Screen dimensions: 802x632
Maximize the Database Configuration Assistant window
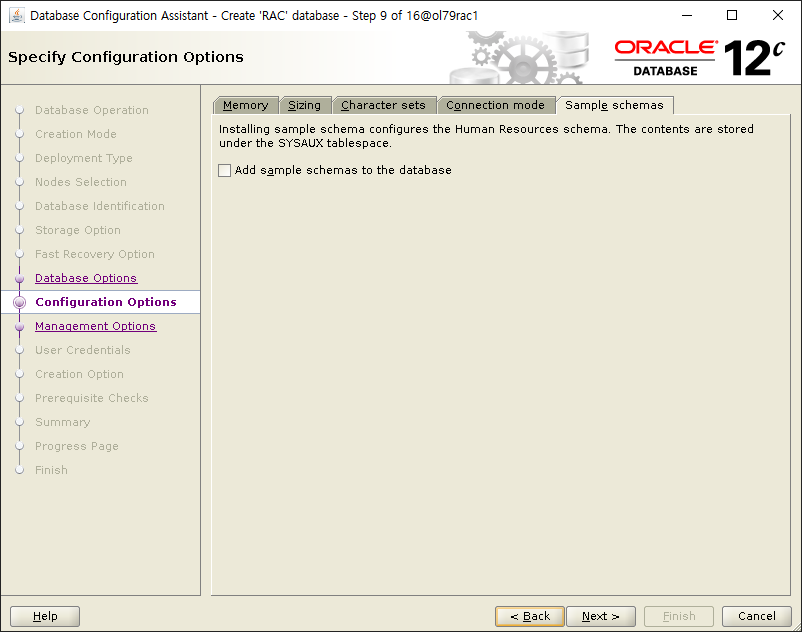[732, 15]
